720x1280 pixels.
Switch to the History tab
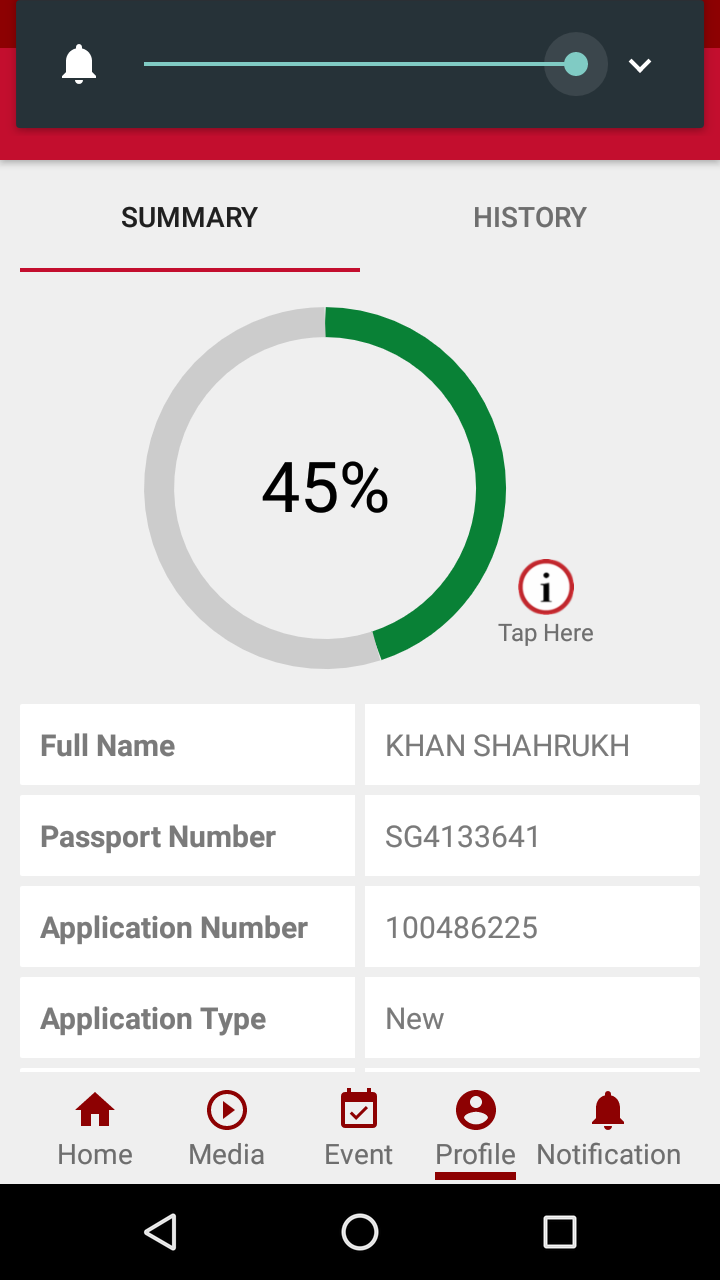coord(530,218)
